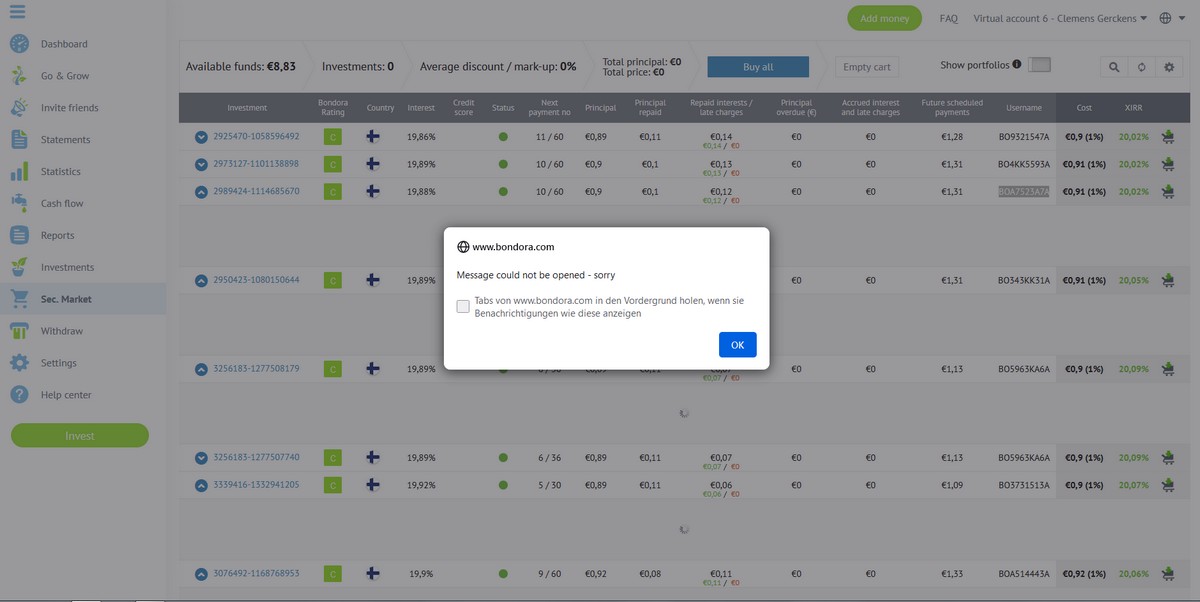Click info icon beside Show portfolios
Viewport: 1200px width, 602px height.
(1017, 65)
